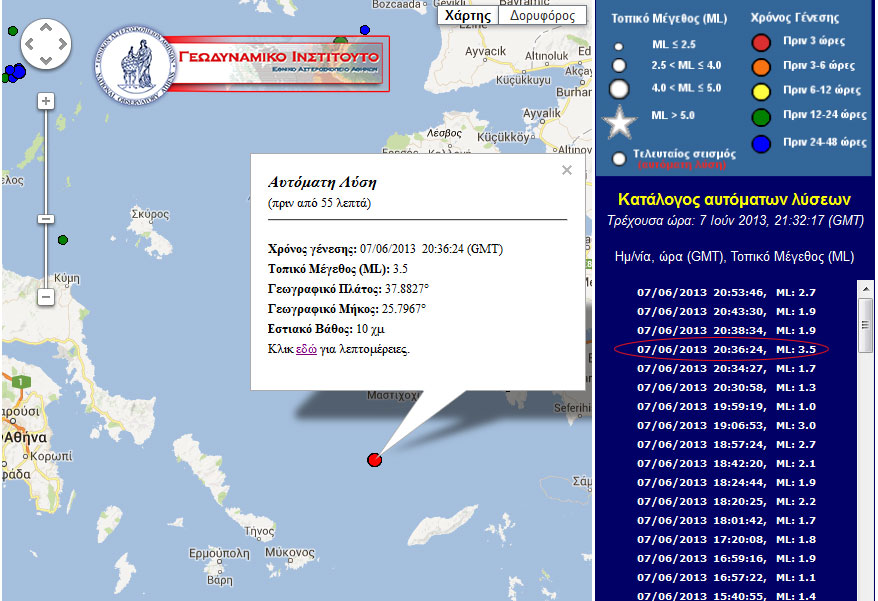Click the white star ML > 5.0 legend icon
Image resolution: width=878 pixels, height=601 pixels.
(620, 122)
